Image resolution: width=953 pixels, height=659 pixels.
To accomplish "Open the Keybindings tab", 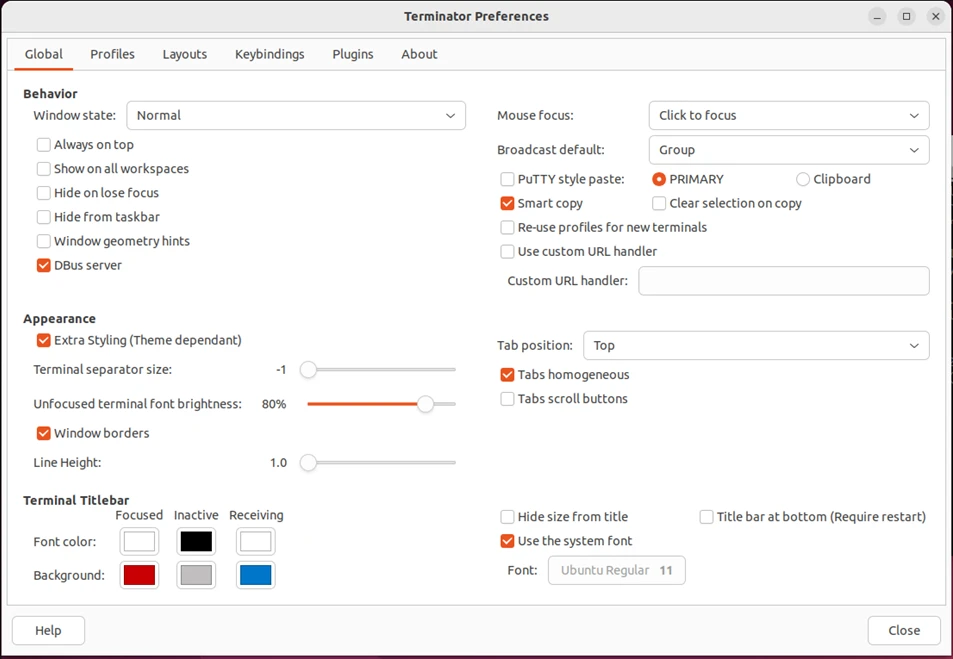I will coord(269,54).
